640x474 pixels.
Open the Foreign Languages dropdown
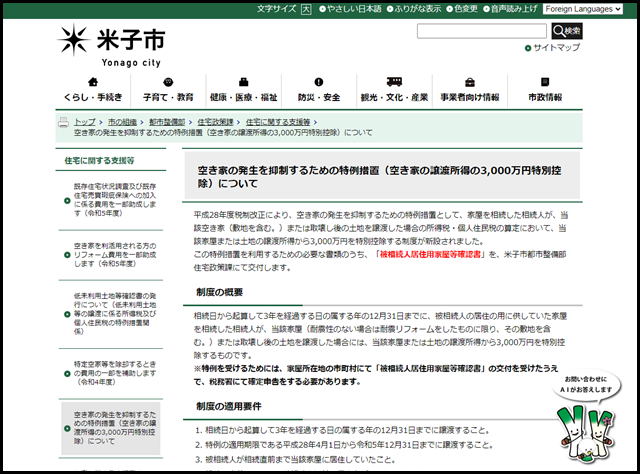coord(582,9)
